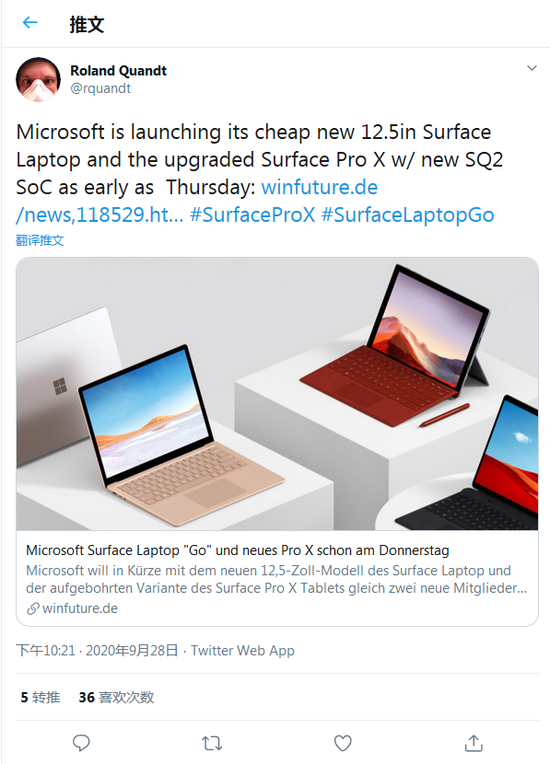This screenshot has width=550, height=764.
Task: View the 36 喜欢次数 likes list
Action: point(116,697)
